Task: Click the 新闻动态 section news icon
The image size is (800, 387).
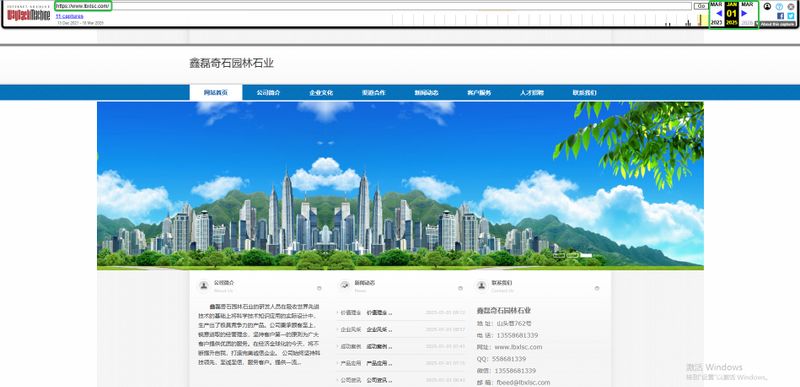Action: point(345,286)
